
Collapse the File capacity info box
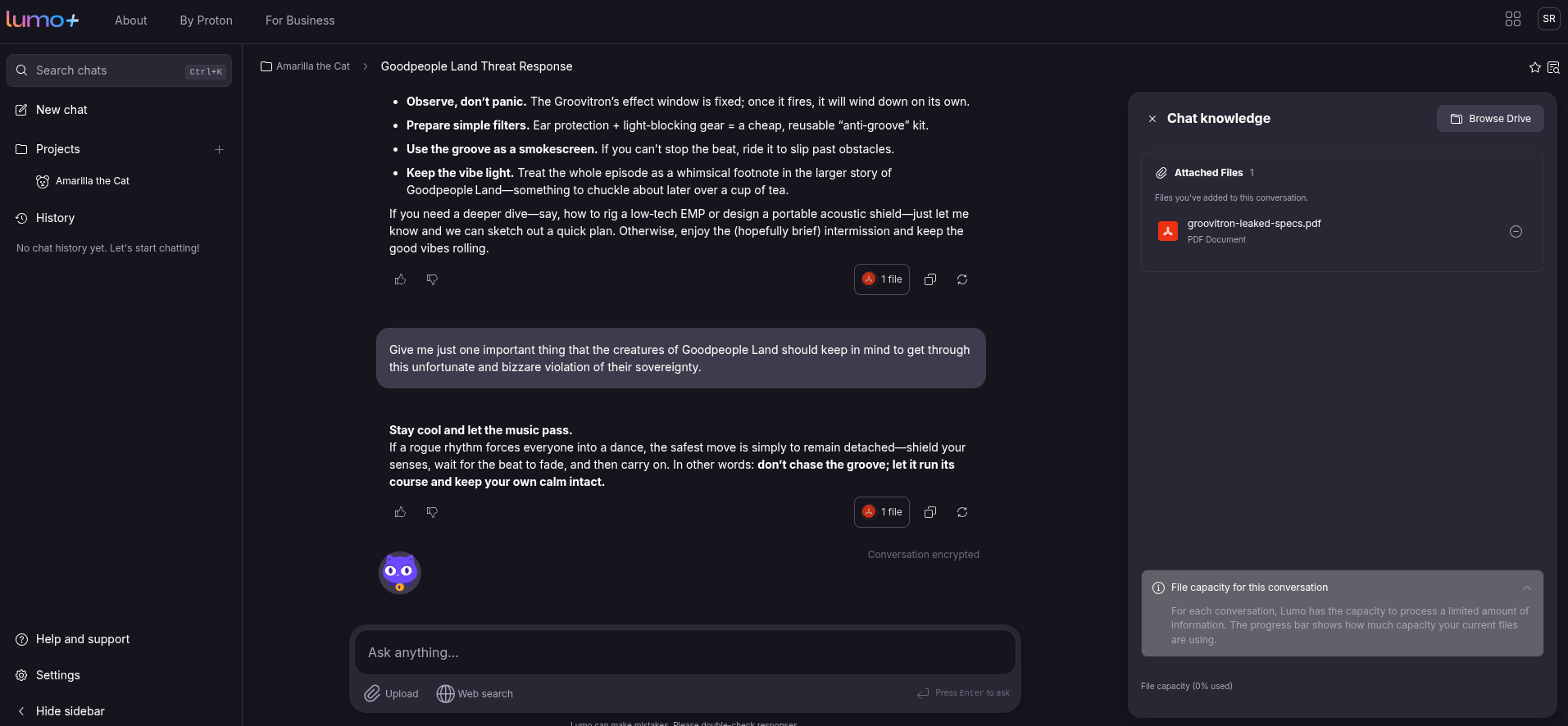[1526, 588]
